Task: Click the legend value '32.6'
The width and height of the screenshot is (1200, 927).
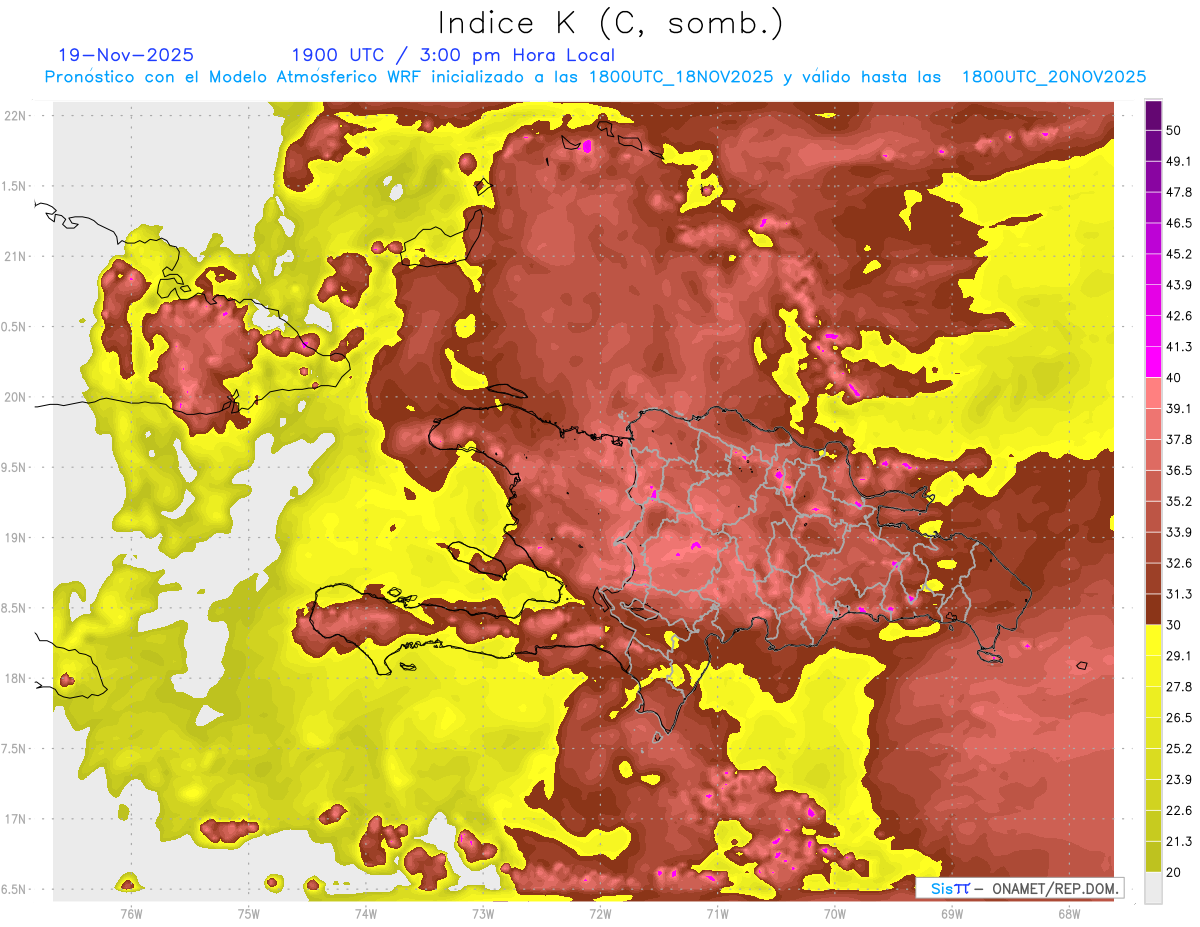Action: point(1178,564)
